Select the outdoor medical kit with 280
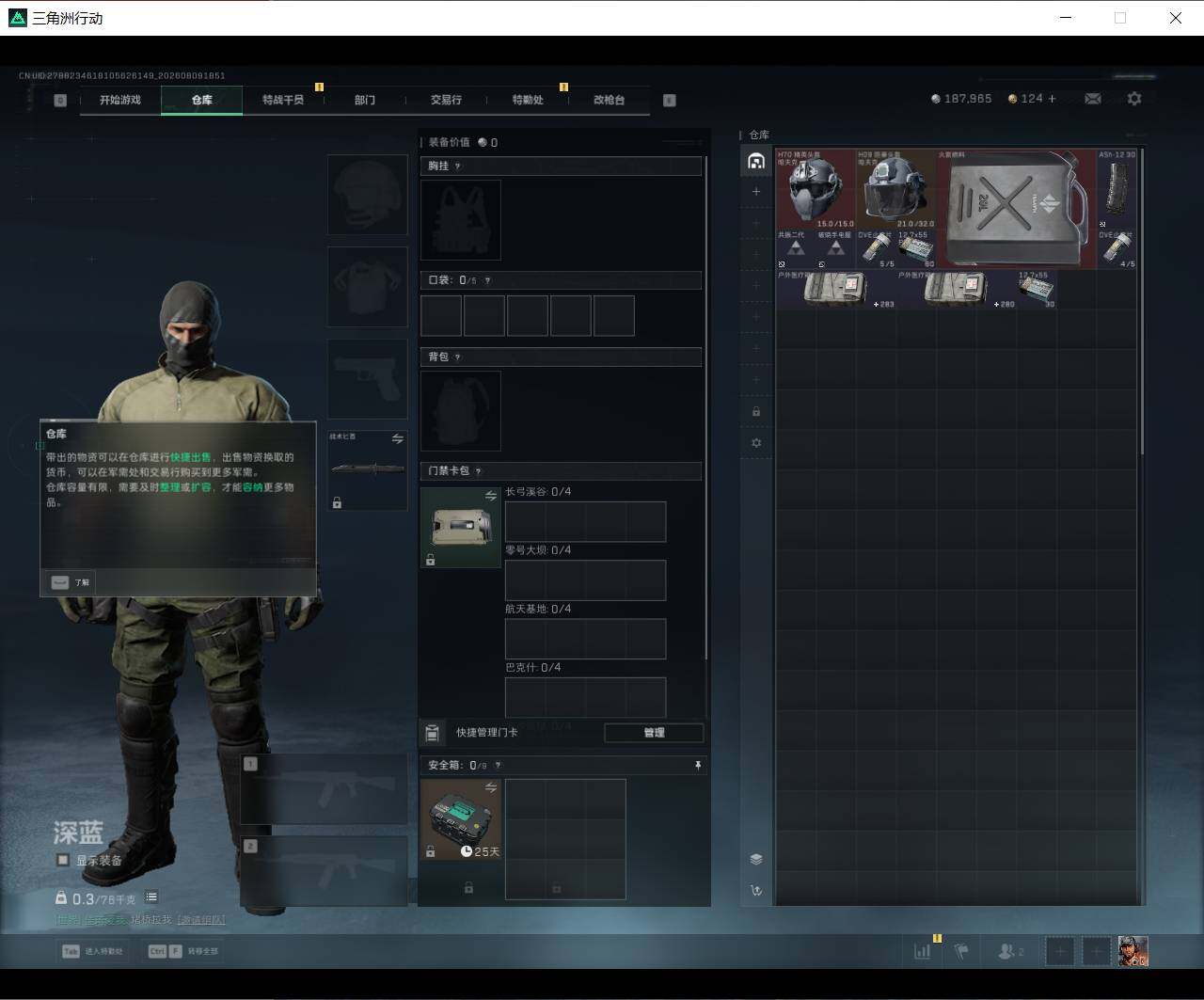Viewport: 1204px width, 1000px height. (x=956, y=290)
